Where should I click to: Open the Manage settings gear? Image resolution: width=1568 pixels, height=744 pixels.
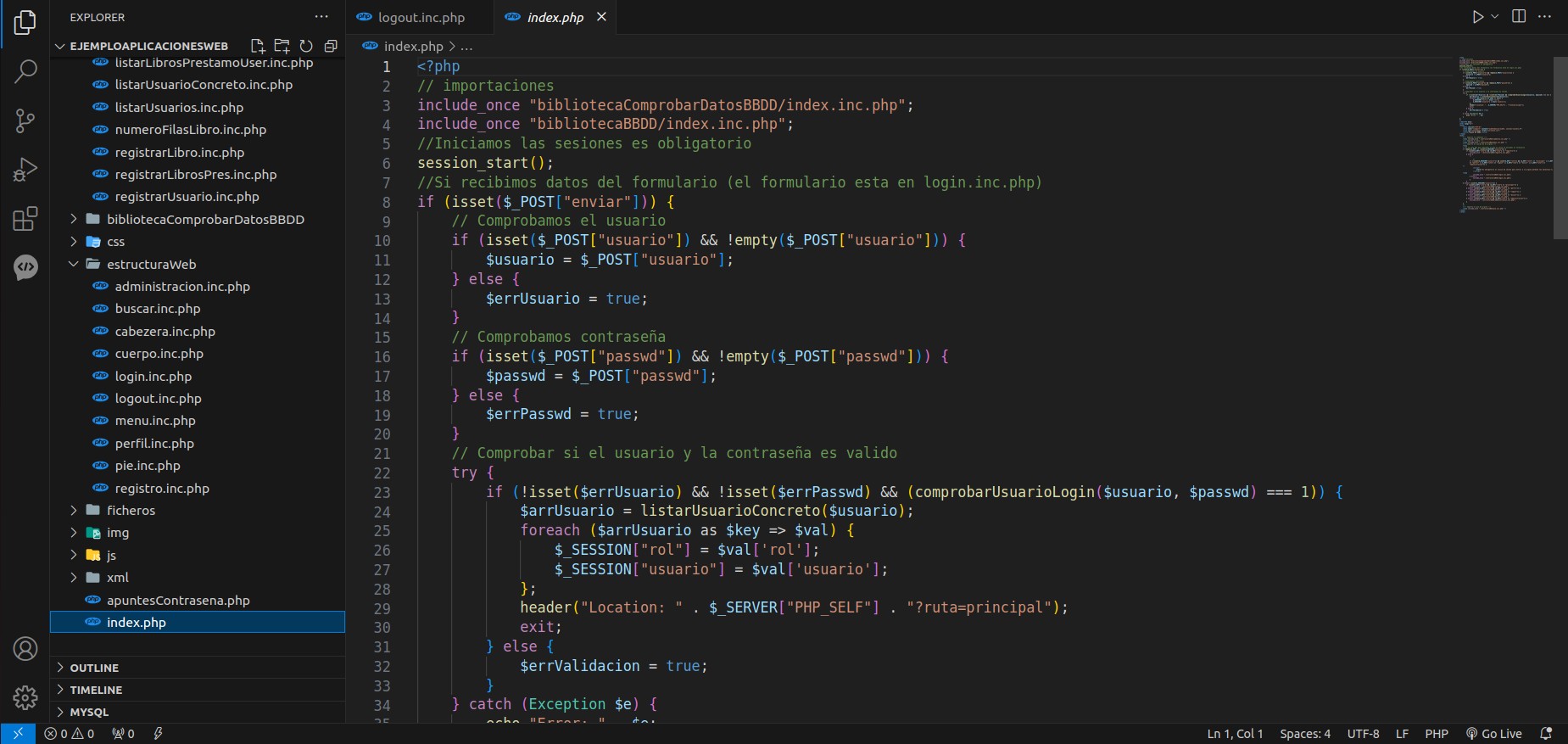(25, 697)
